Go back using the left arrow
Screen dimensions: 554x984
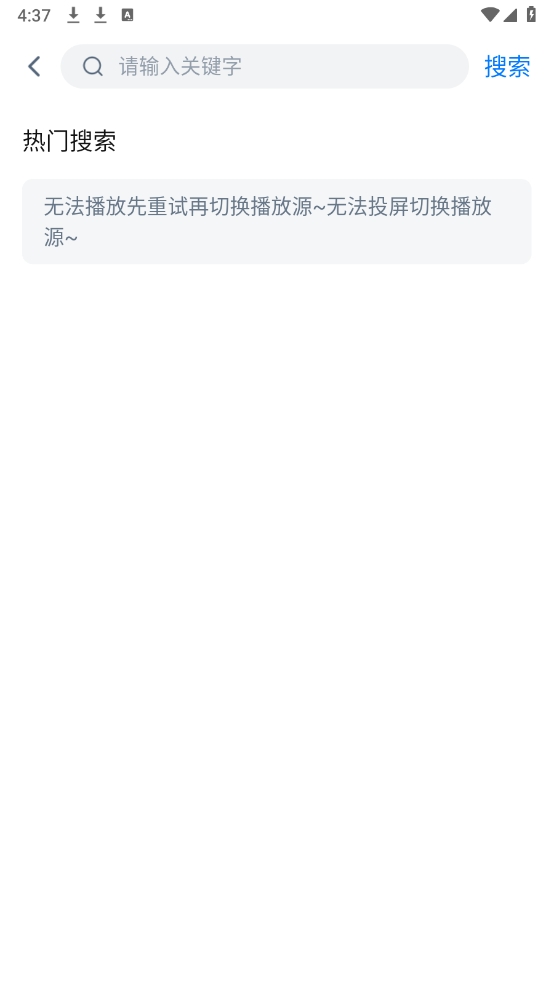35,67
